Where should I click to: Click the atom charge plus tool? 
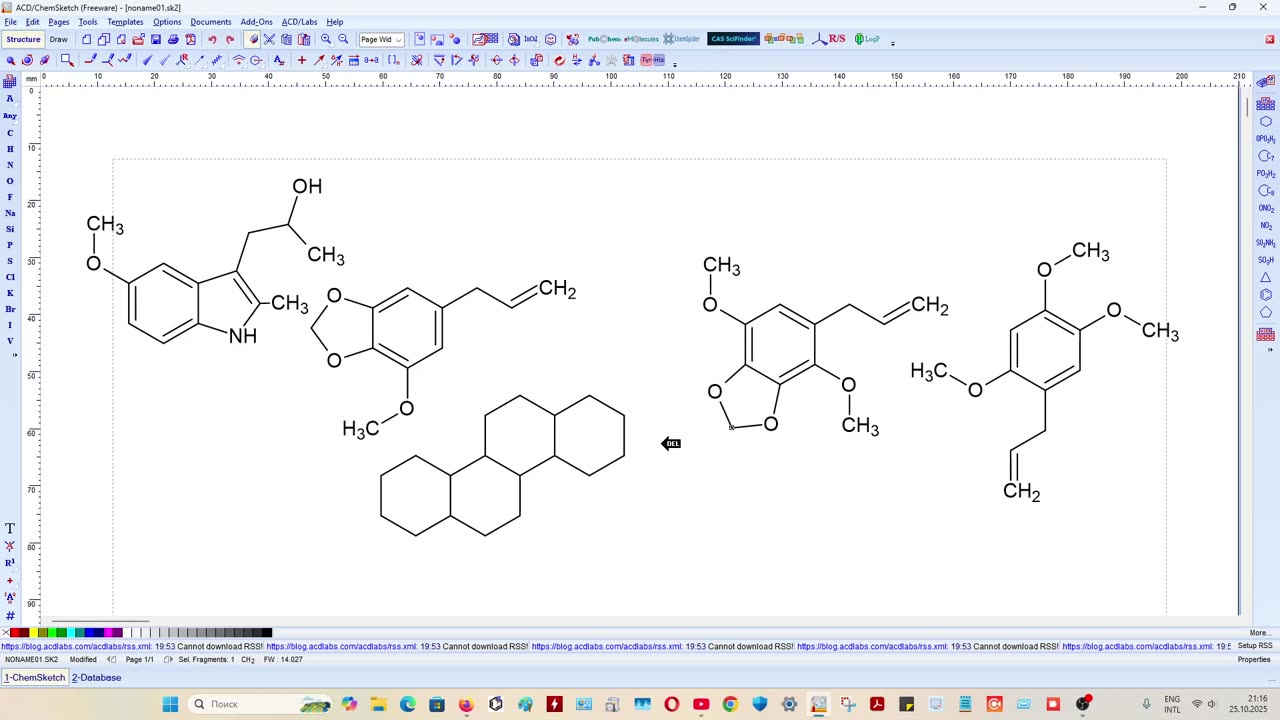(x=301, y=60)
